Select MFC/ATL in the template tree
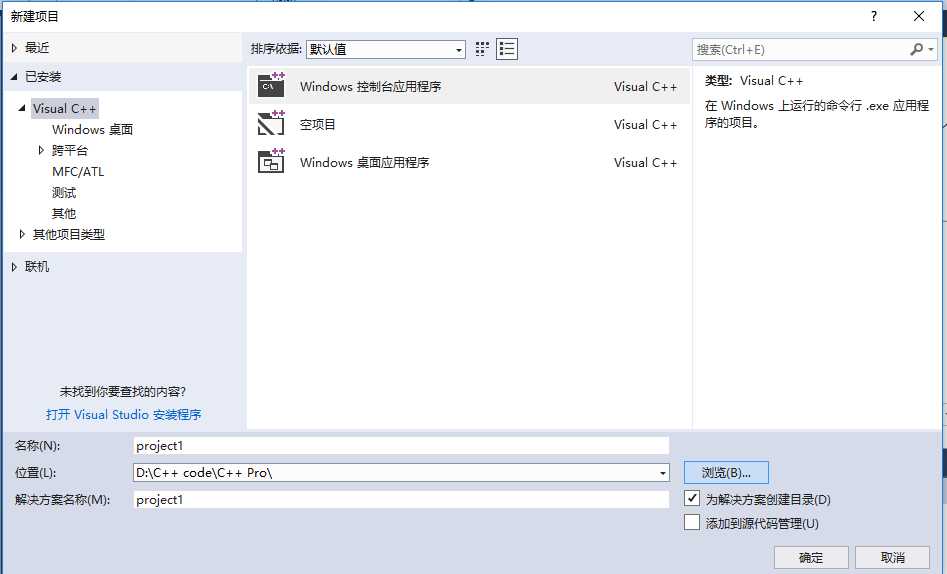The height and width of the screenshot is (574, 947). [78, 171]
